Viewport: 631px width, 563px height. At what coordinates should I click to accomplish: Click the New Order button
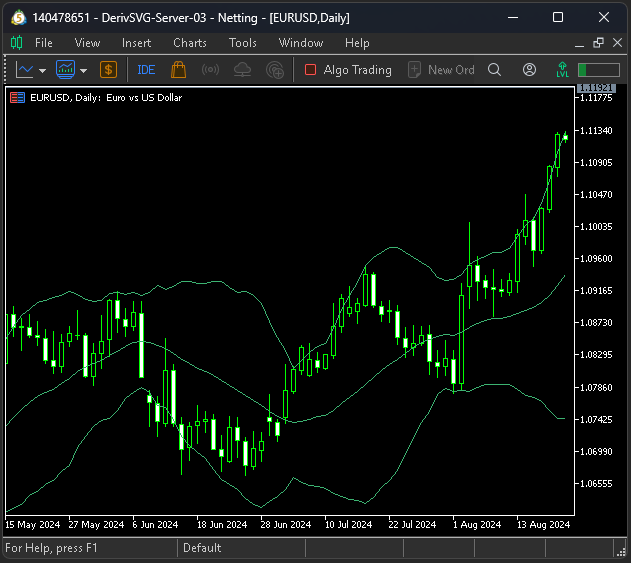pyautogui.click(x=441, y=70)
